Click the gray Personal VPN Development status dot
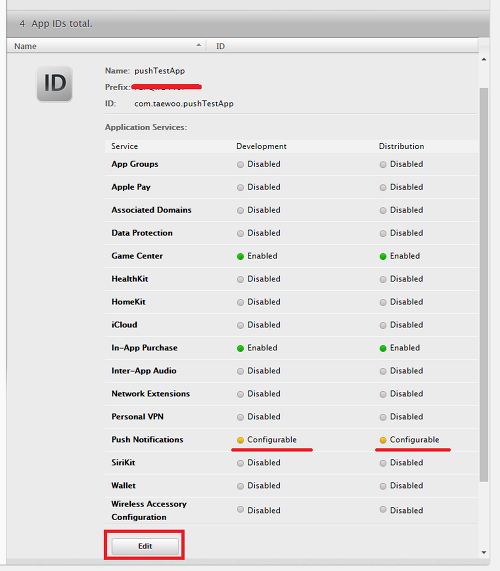Image resolution: width=500 pixels, height=571 pixels. click(240, 417)
